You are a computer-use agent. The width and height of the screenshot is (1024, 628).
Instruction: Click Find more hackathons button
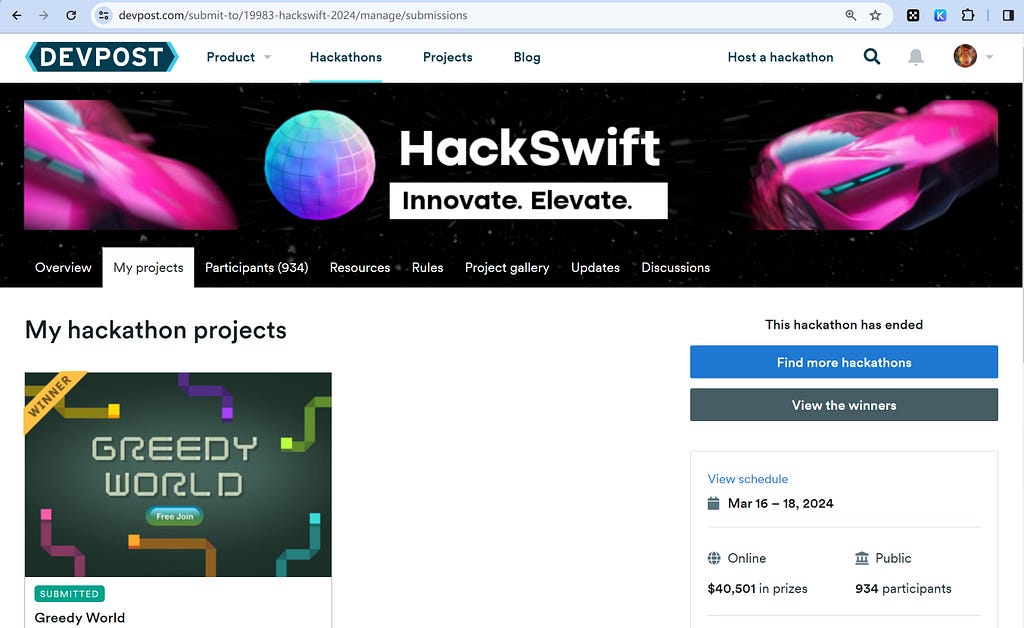(844, 362)
